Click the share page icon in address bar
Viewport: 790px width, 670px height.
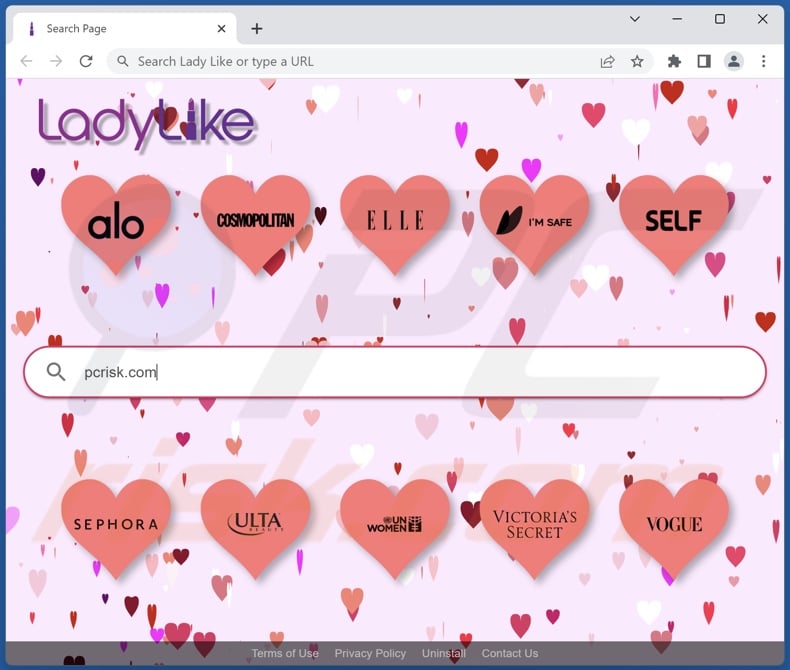coord(608,61)
